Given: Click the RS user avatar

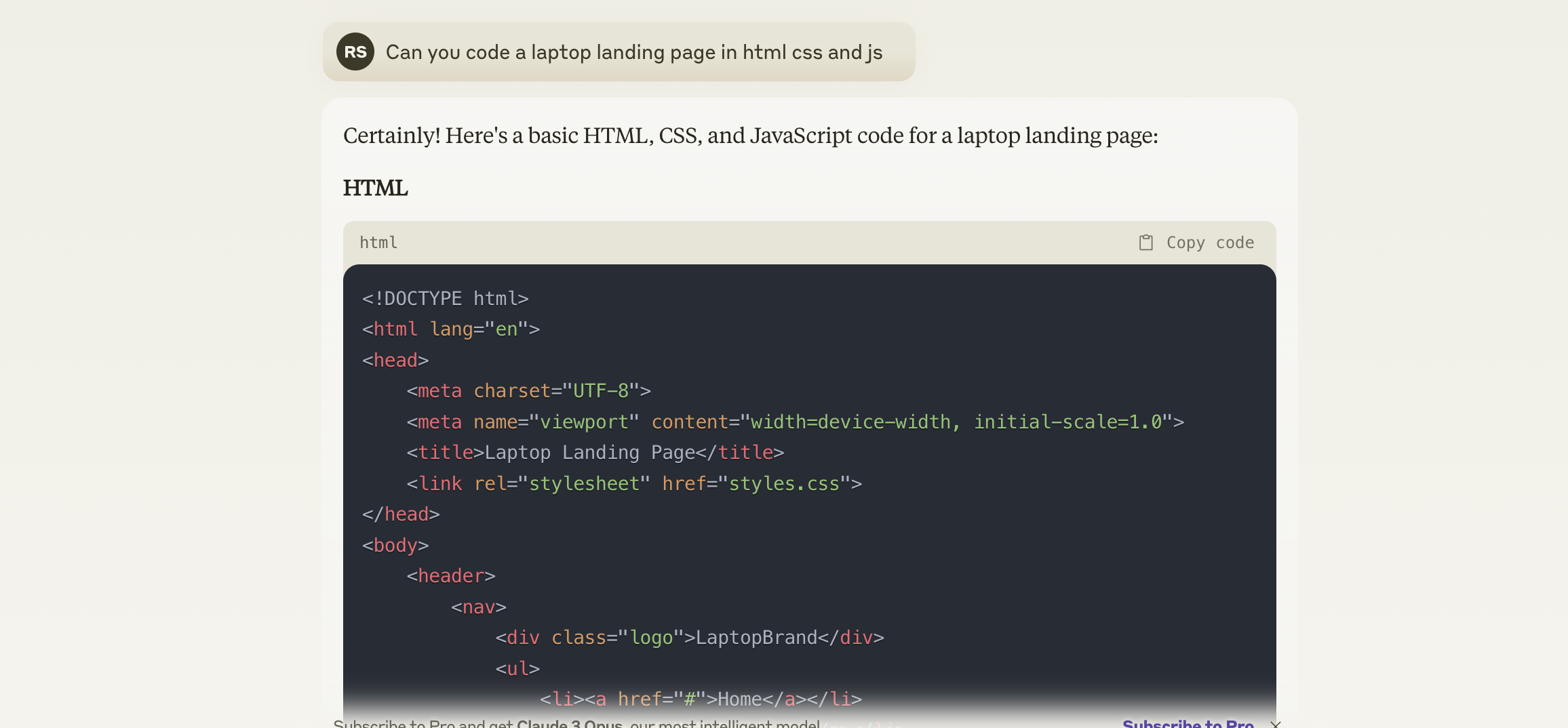Looking at the screenshot, I should (x=355, y=52).
